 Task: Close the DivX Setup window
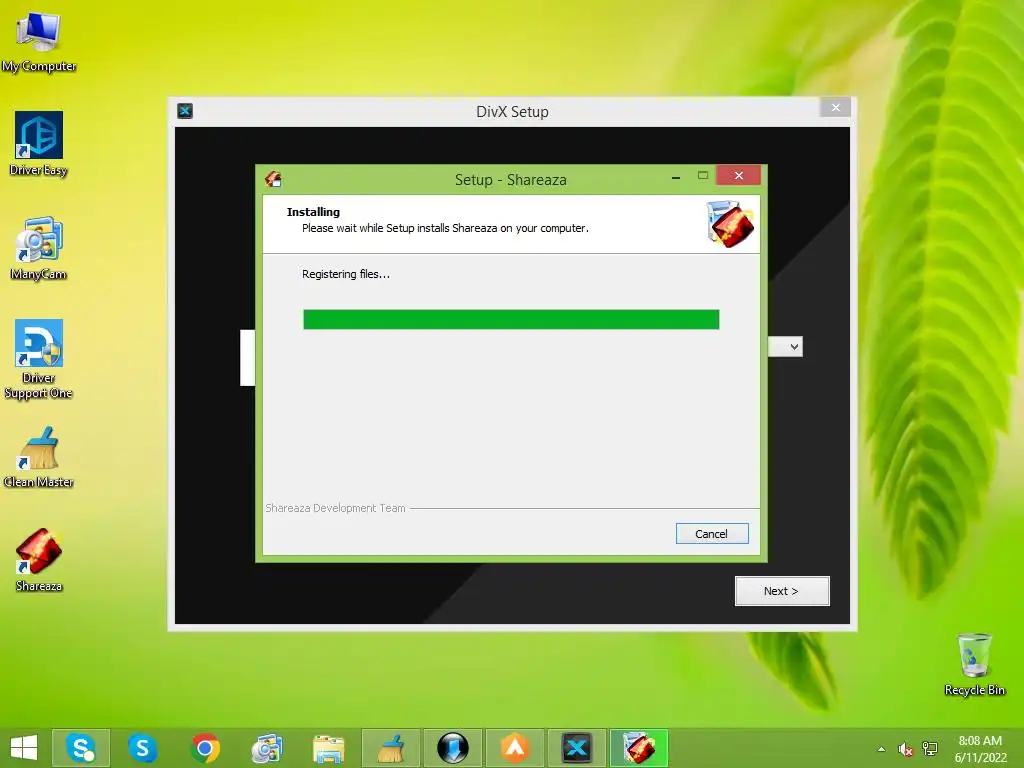point(835,108)
